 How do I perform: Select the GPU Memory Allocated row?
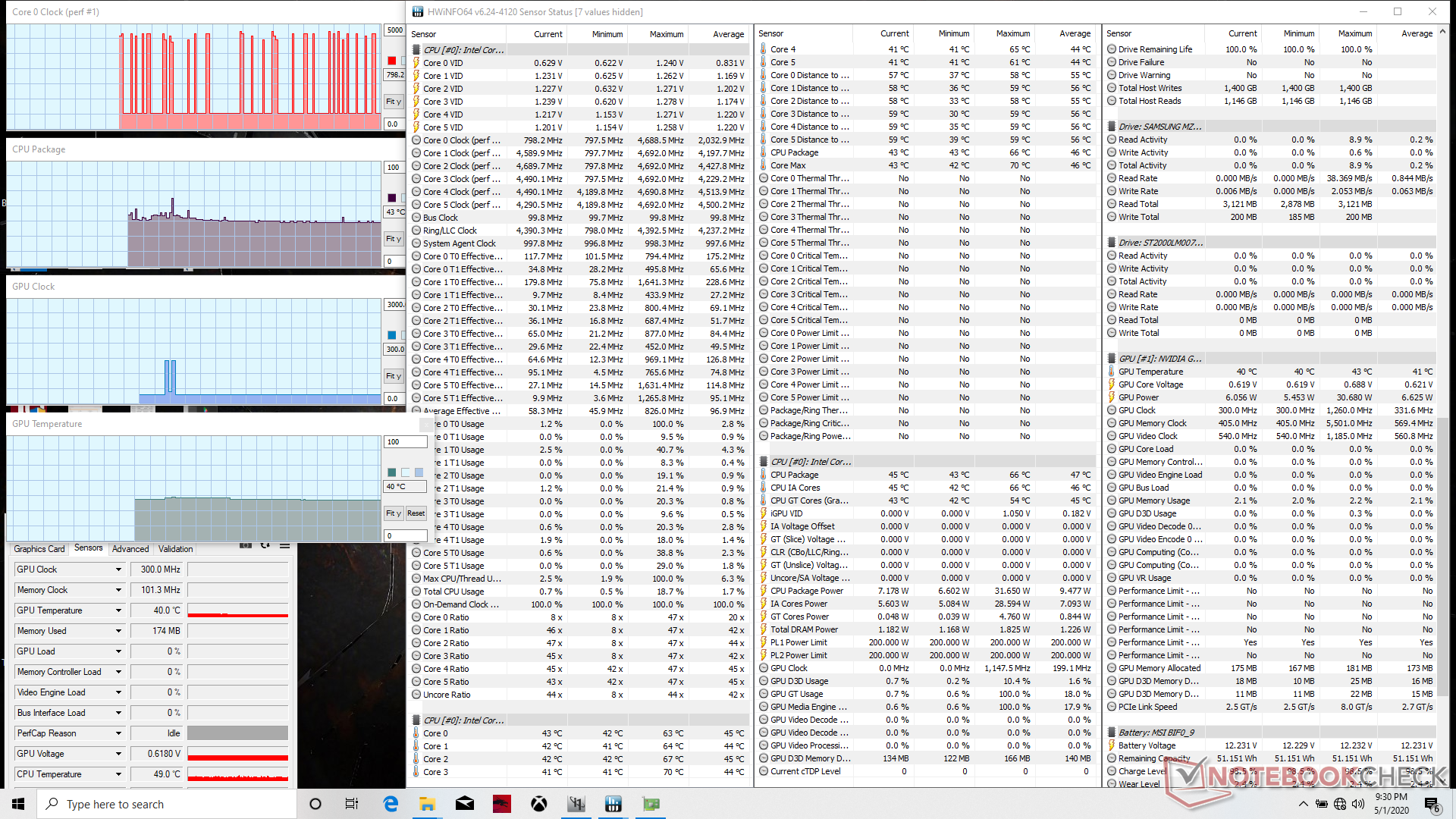pos(1272,668)
